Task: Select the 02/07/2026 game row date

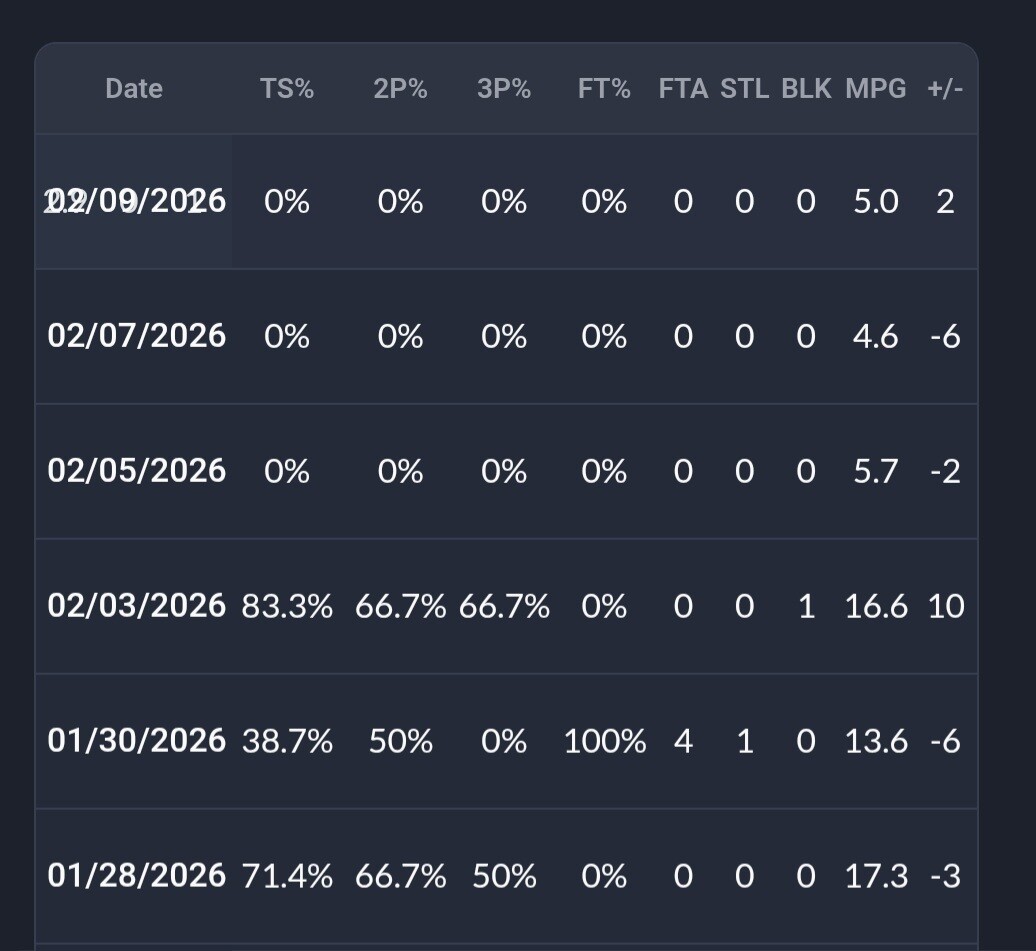Action: pos(137,336)
